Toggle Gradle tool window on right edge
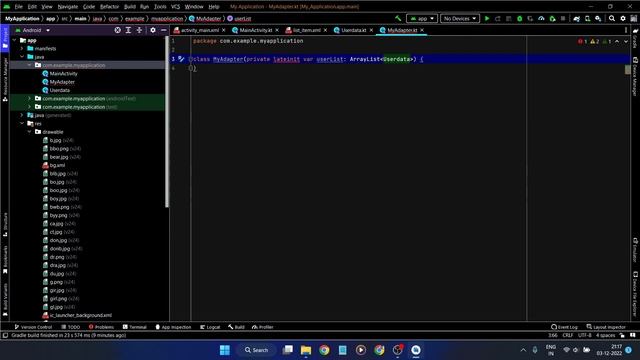 (635, 38)
